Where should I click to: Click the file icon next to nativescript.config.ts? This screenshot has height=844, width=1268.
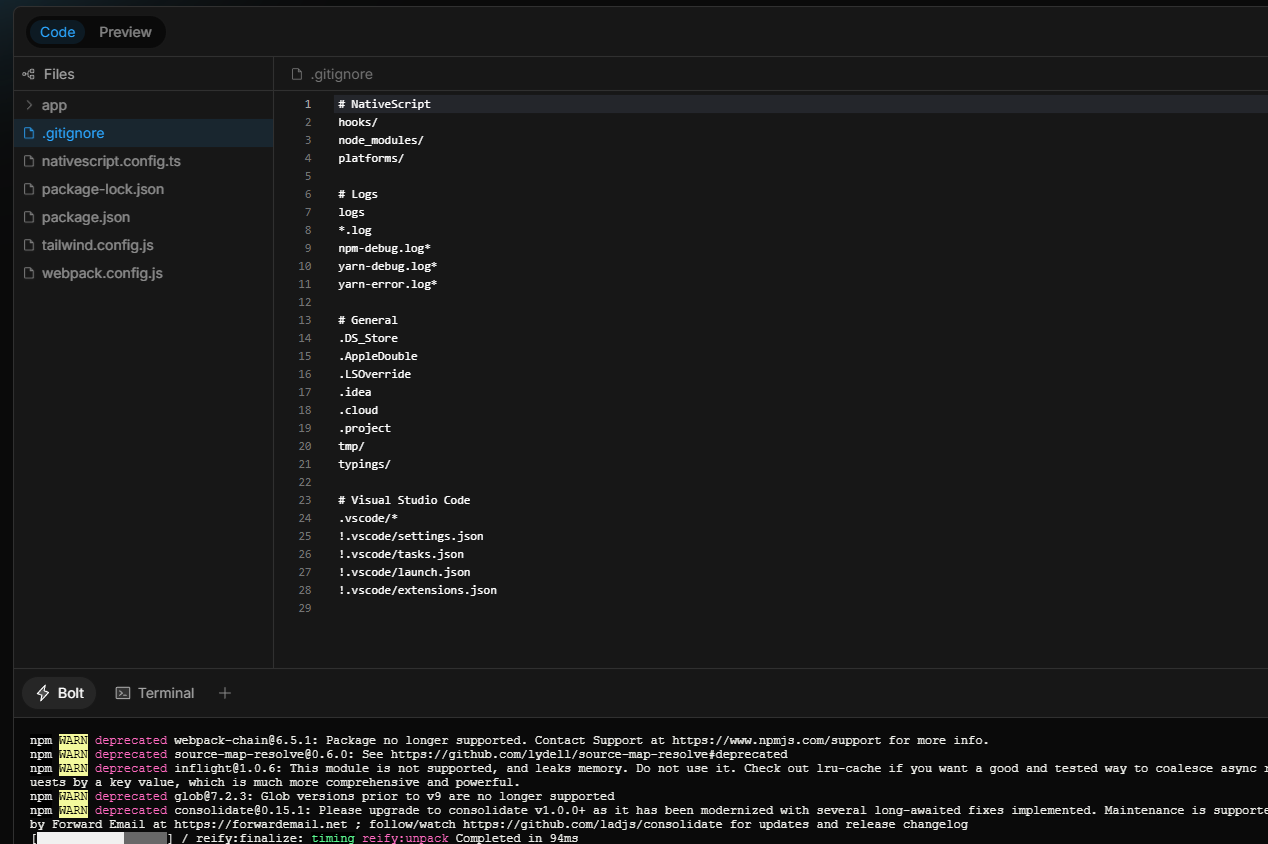[x=29, y=161]
